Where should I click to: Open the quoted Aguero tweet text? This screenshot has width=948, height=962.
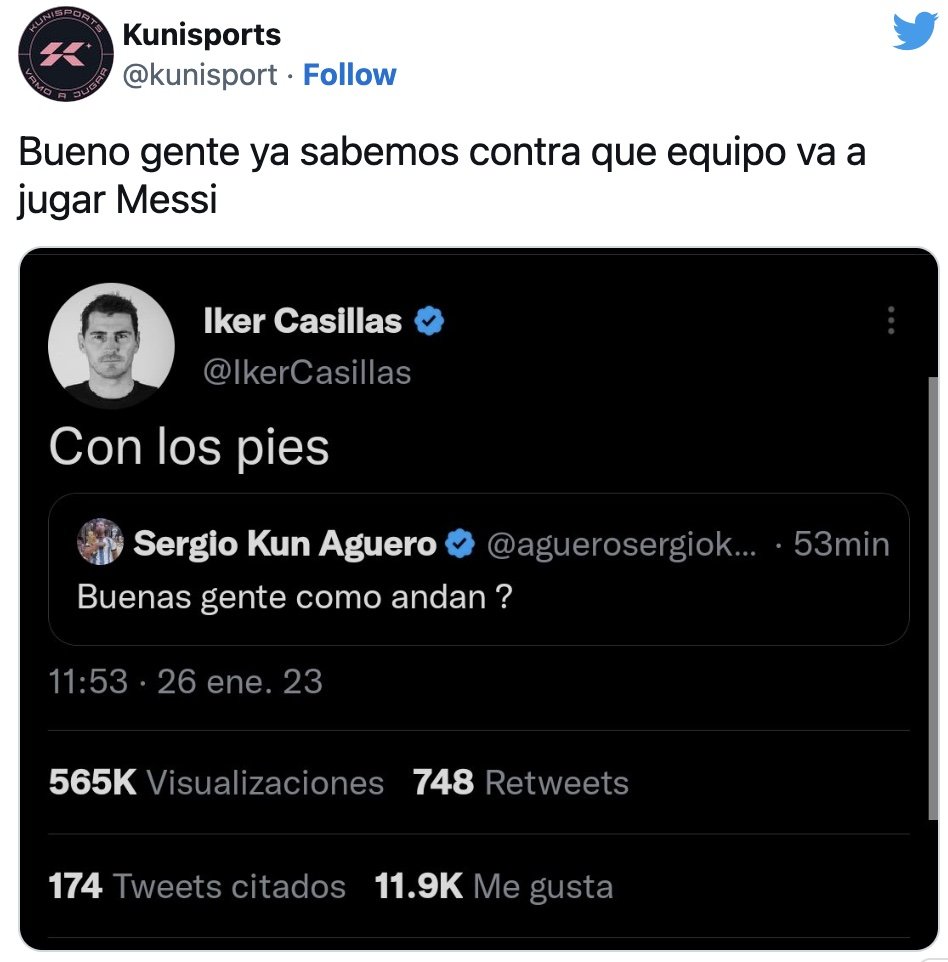pos(295,597)
